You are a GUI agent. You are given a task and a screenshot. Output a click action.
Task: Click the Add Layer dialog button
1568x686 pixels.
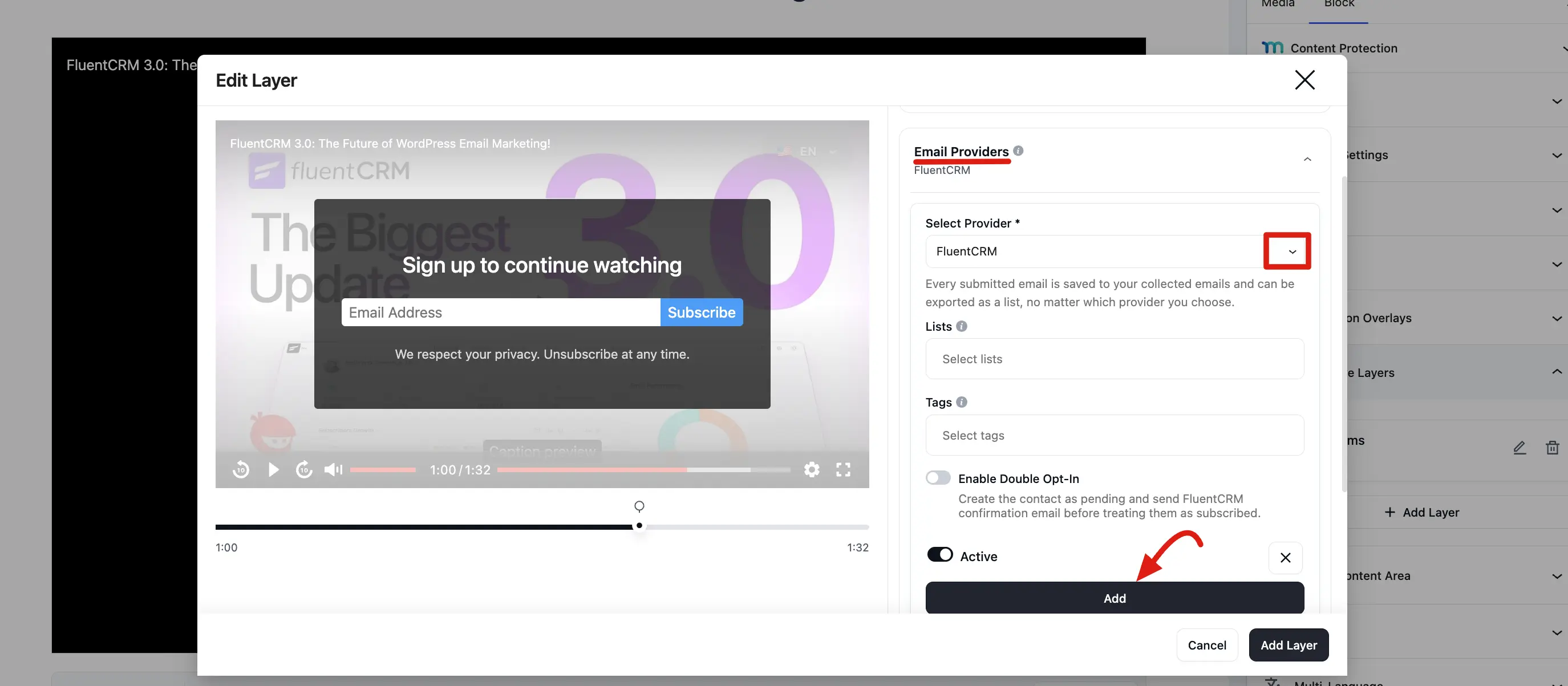[1289, 645]
